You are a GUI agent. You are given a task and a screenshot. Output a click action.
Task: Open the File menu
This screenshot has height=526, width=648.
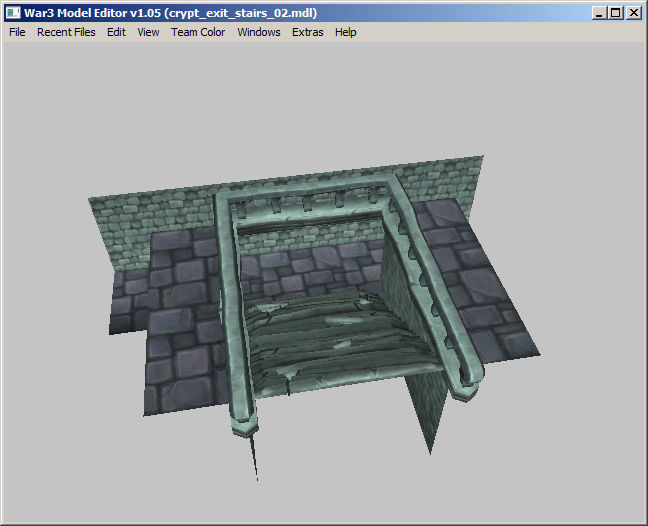17,32
